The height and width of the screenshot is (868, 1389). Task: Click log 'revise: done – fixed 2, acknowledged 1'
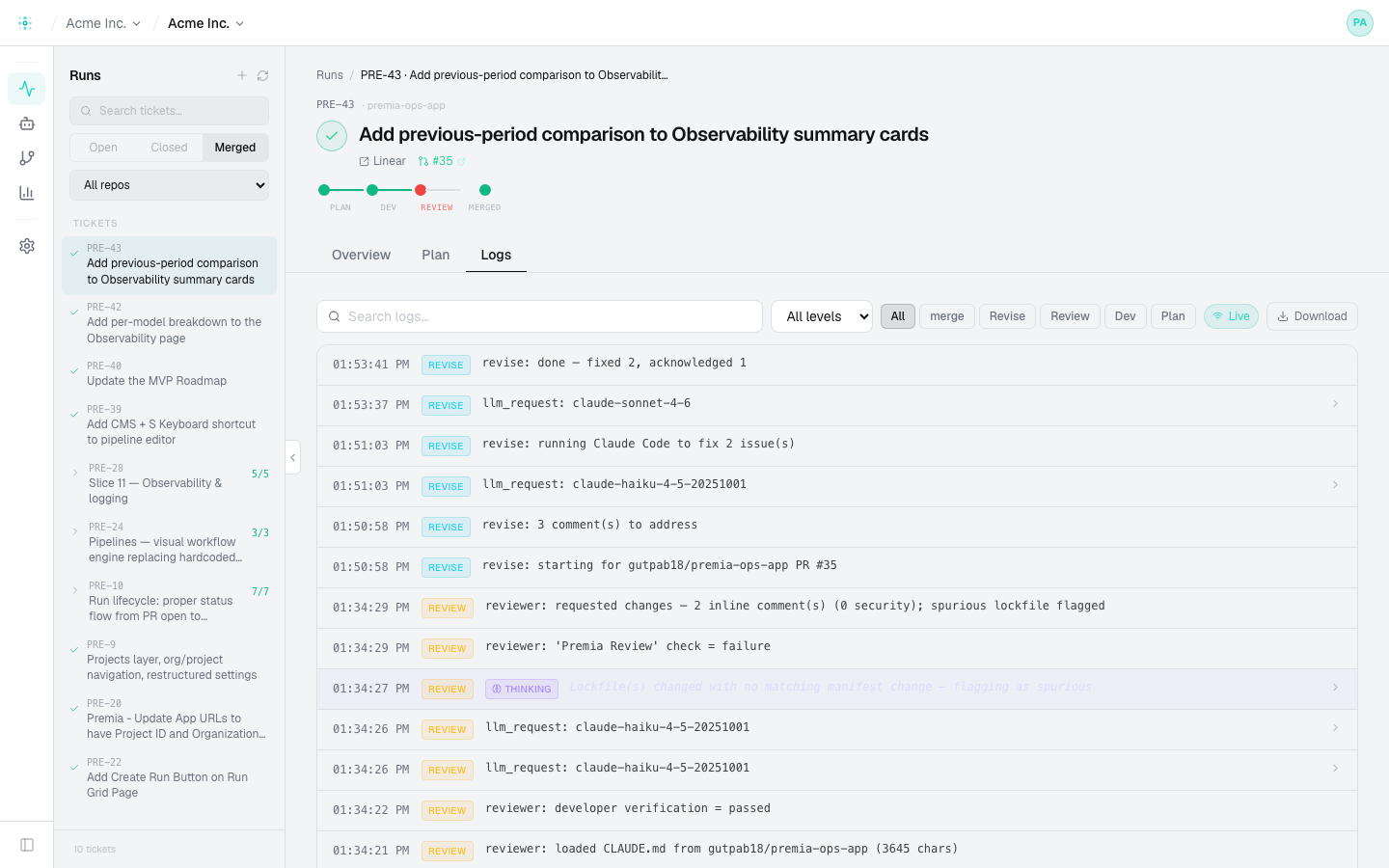pos(836,364)
